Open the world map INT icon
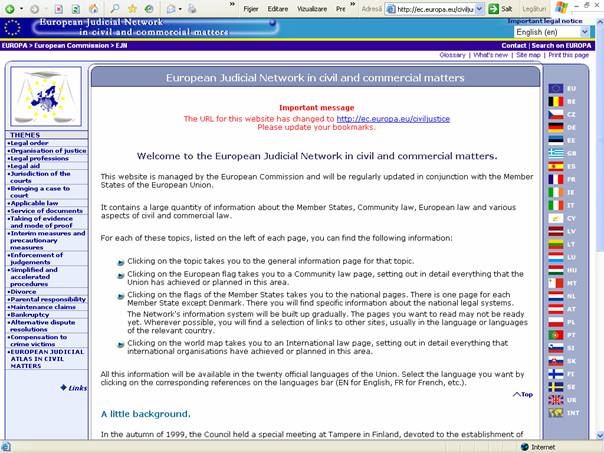Viewport: 604px width, 453px height. click(556, 413)
